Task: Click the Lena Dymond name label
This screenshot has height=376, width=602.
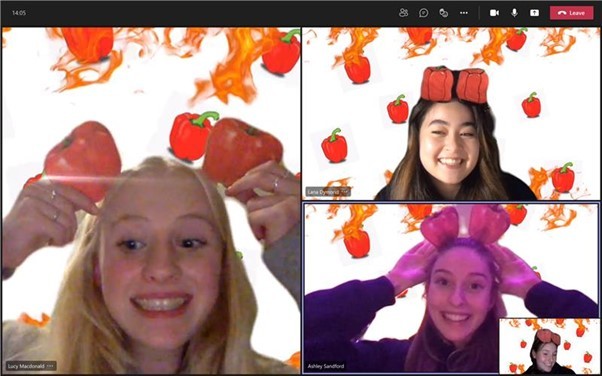Action: click(x=323, y=192)
